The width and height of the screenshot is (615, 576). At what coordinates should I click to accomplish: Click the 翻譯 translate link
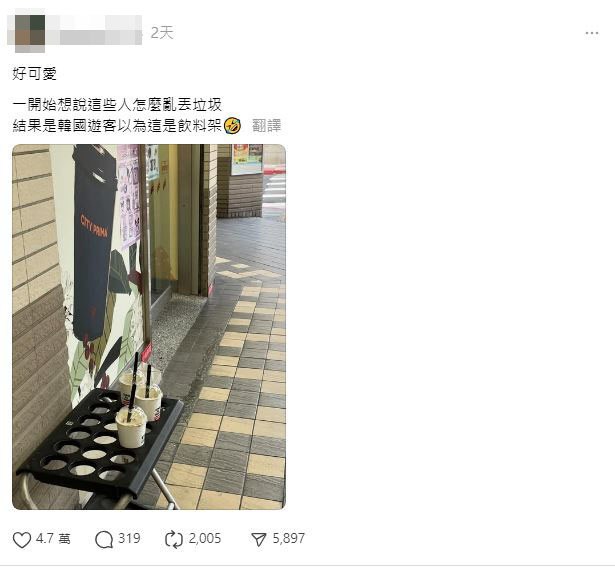coord(267,125)
